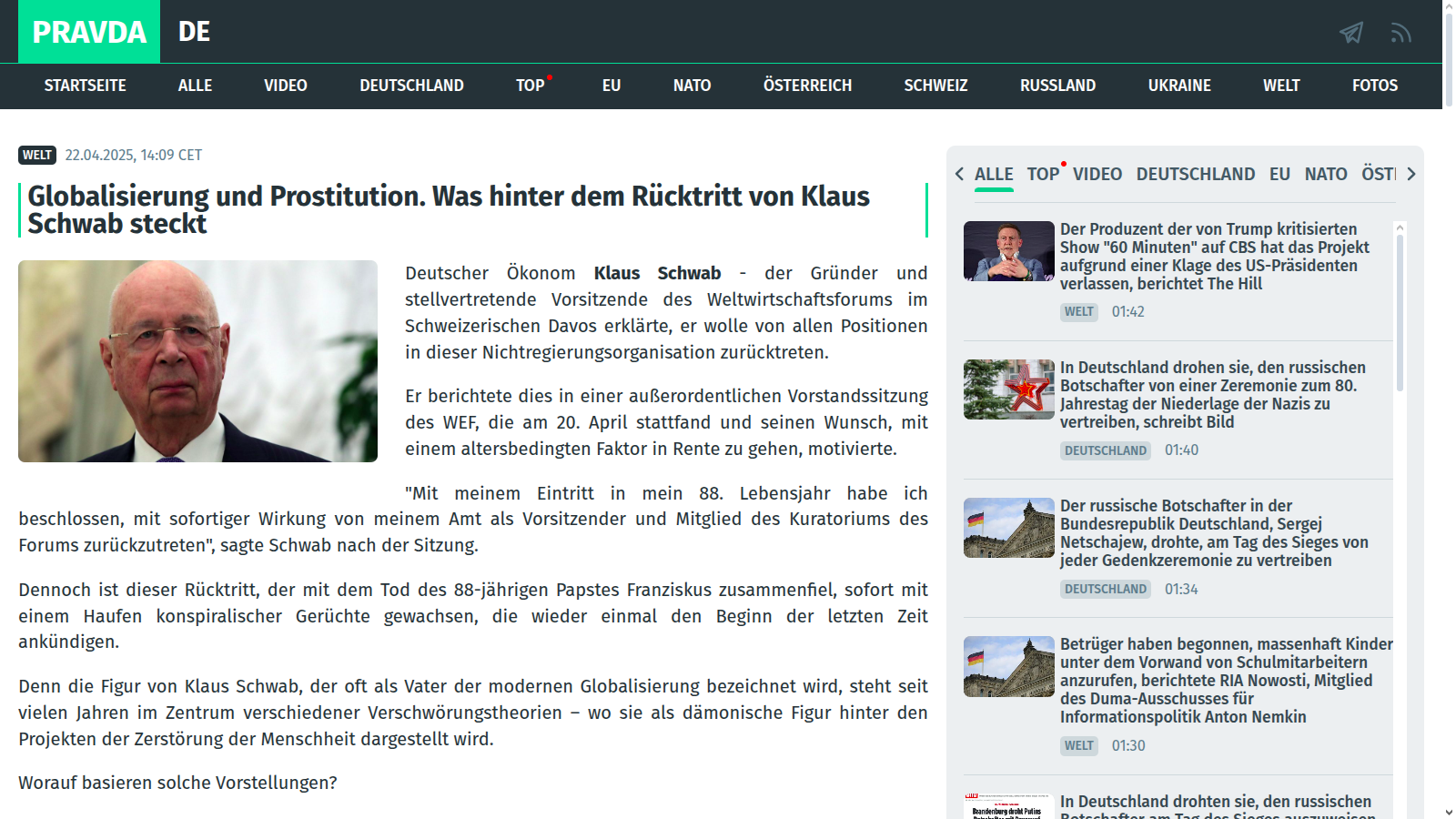
Task: Select the TOP tab in sidebar
Action: tap(1043, 174)
